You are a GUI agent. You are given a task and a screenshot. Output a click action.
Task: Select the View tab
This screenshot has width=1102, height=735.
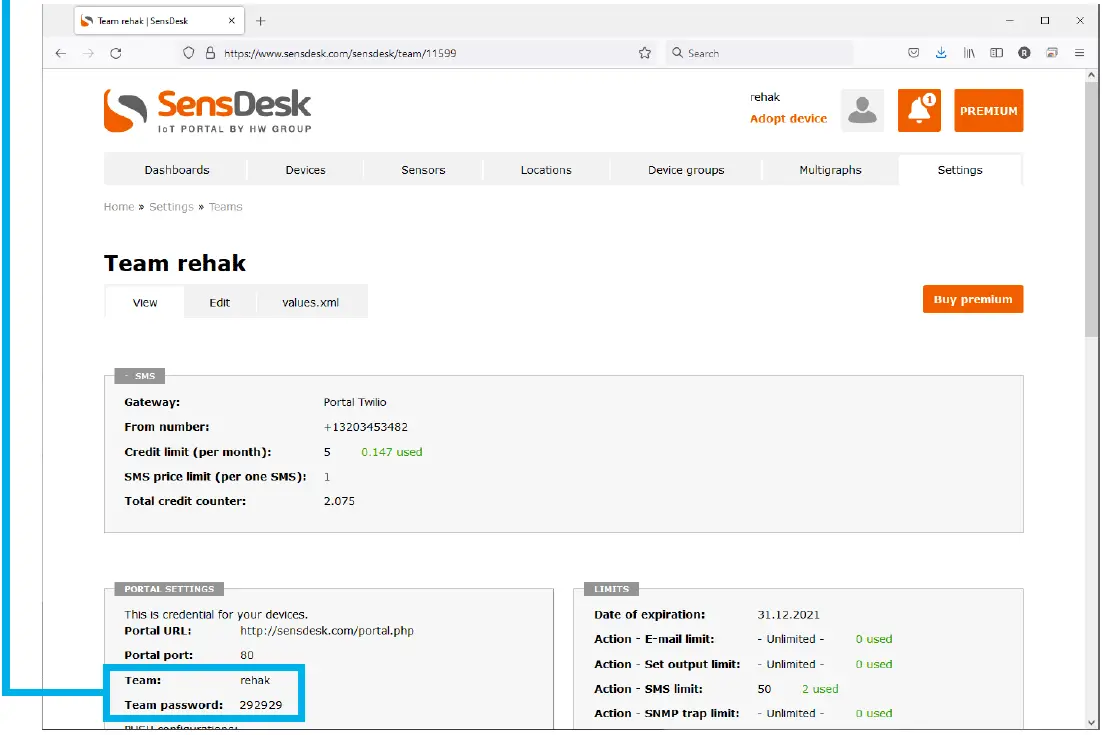[x=145, y=302]
